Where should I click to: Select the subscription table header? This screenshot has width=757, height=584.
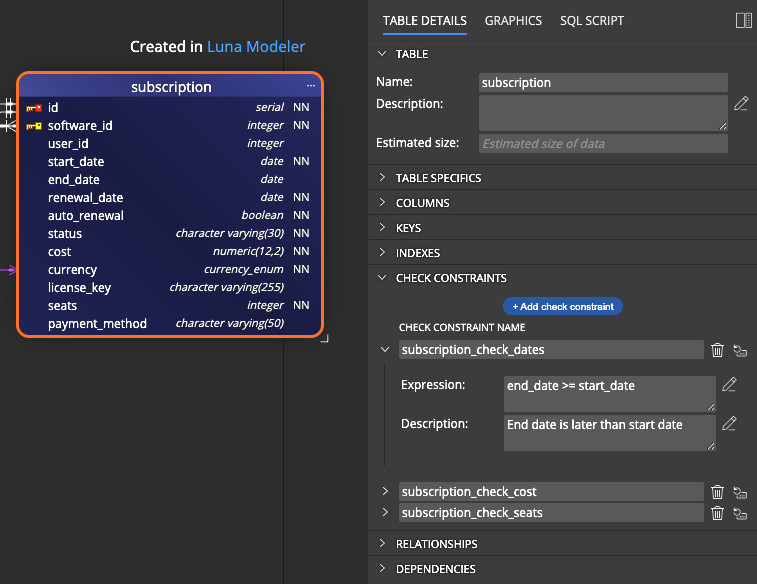(171, 87)
